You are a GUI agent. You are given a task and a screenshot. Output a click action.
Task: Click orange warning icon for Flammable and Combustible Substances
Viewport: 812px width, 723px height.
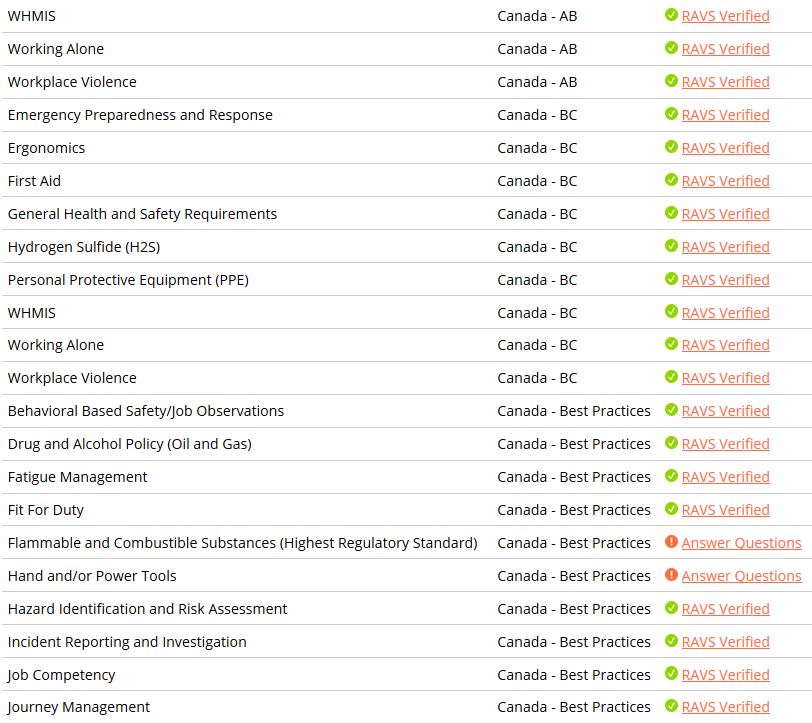(671, 543)
